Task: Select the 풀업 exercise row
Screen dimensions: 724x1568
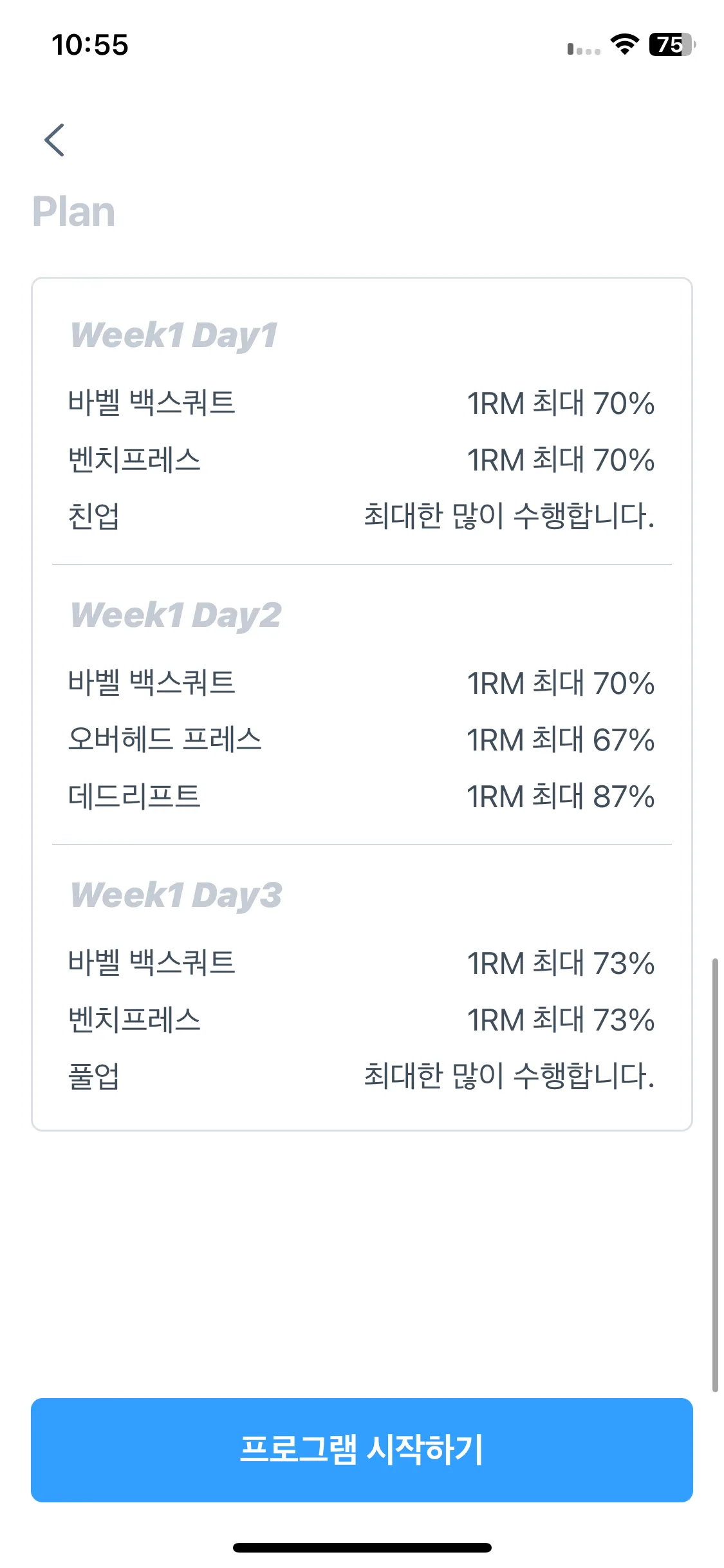Action: [x=362, y=1076]
